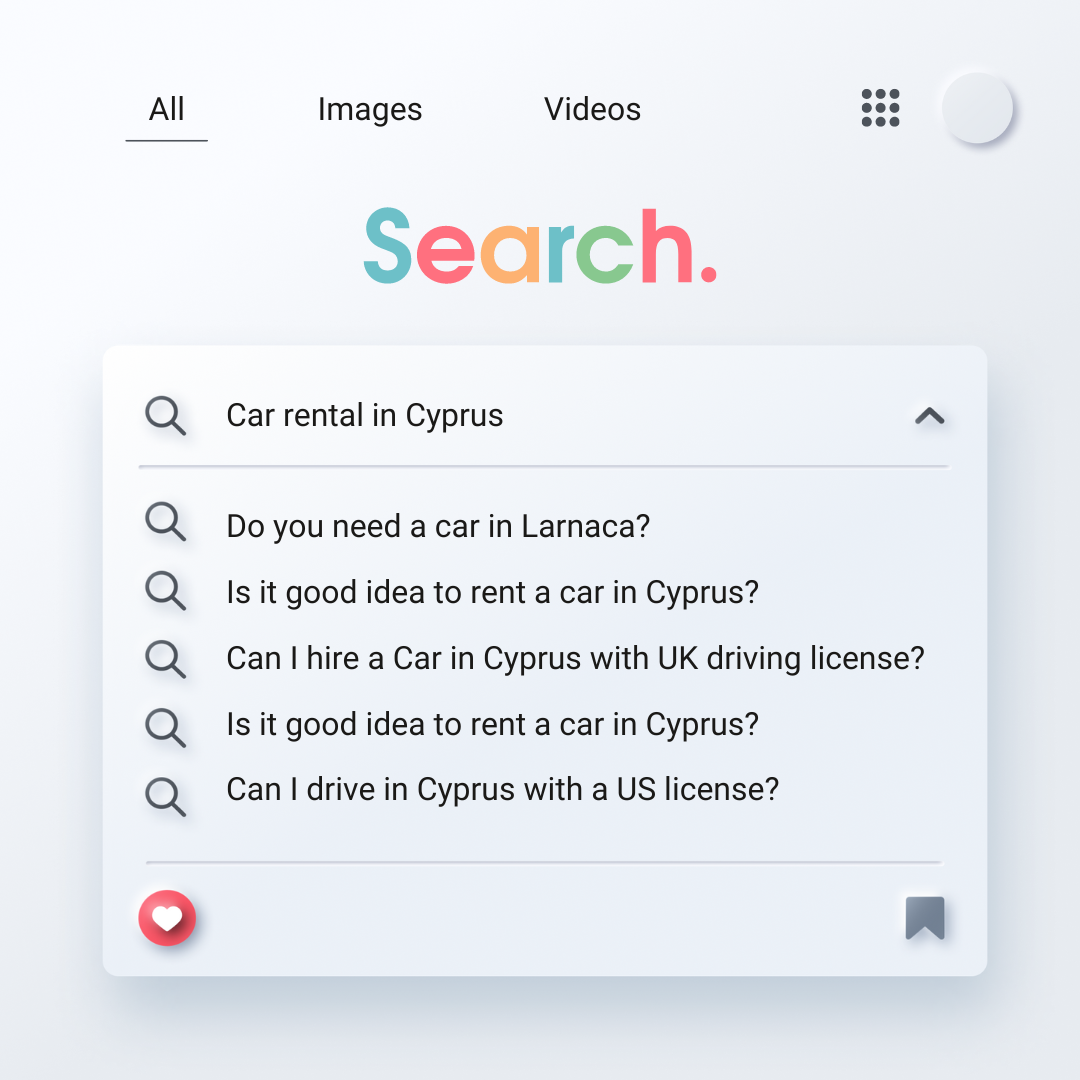Screen dimensions: 1080x1080
Task: Click the magnifier next to the UK license suggestion
Action: point(166,658)
